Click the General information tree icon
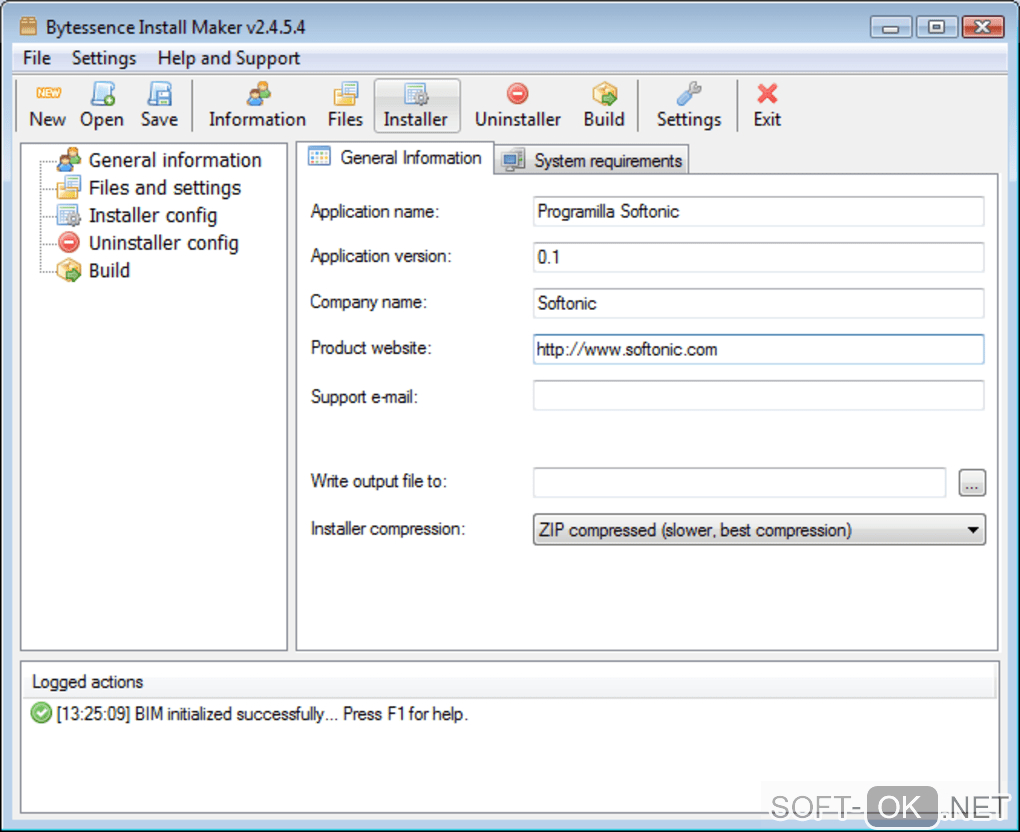This screenshot has height=832, width=1020. point(69,160)
